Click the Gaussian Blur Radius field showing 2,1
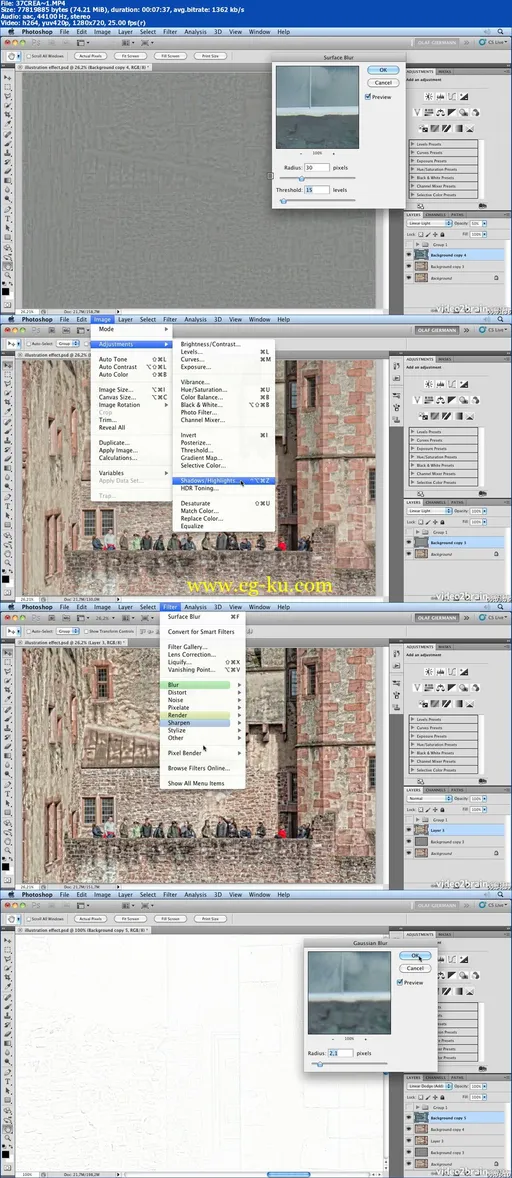512x1178 pixels. (x=339, y=1053)
